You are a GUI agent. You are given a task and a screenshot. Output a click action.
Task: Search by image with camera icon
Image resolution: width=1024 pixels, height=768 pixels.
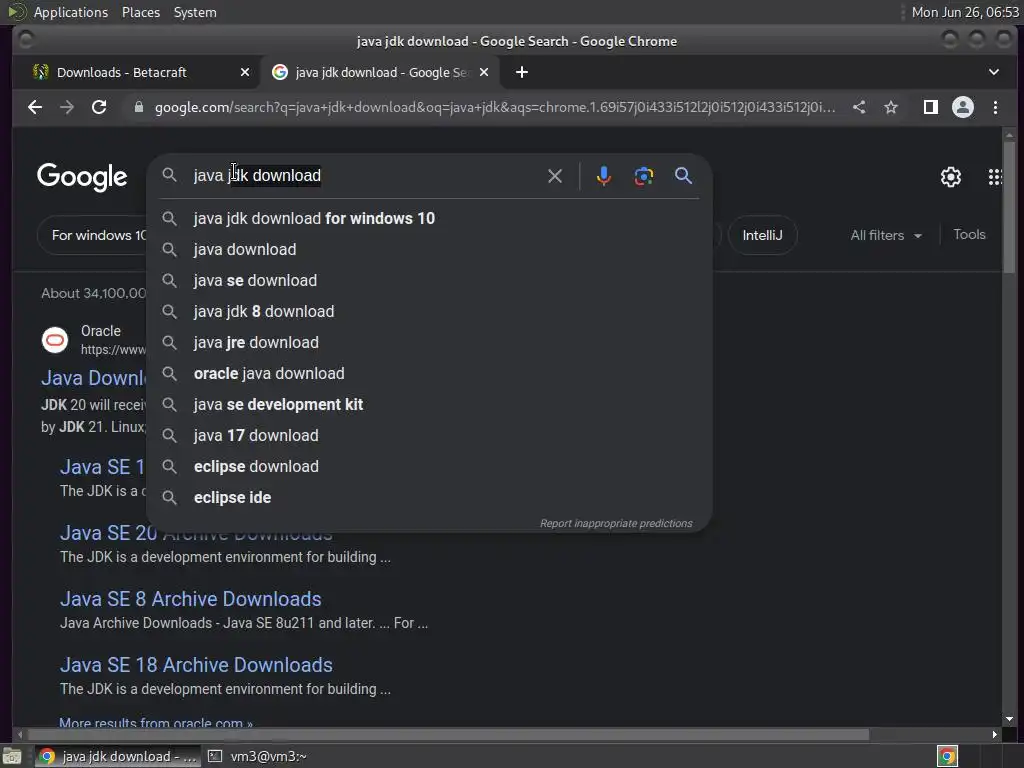coord(644,176)
